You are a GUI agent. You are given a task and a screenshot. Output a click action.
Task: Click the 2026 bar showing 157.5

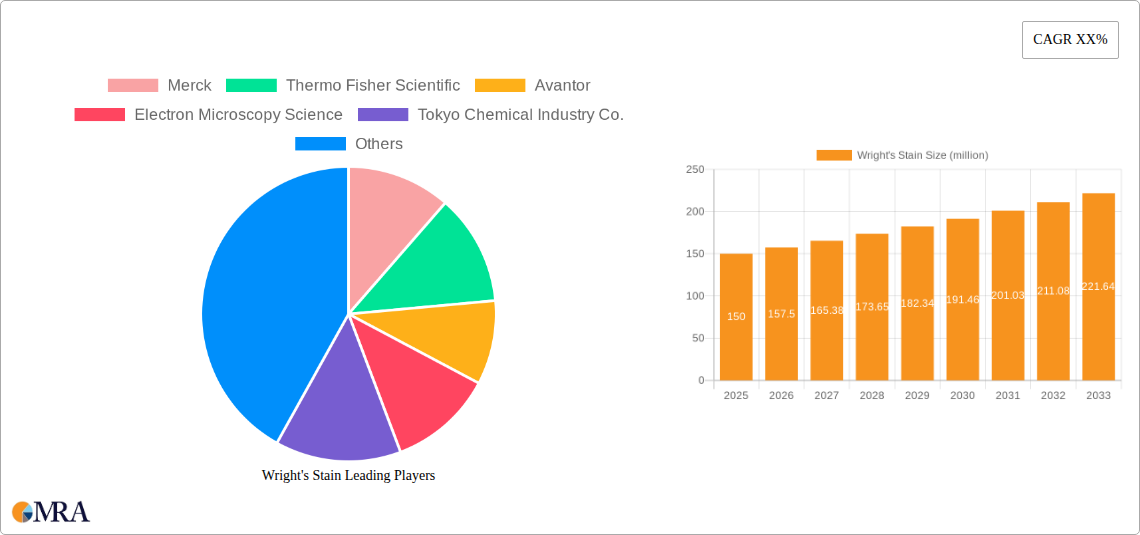[x=782, y=314]
